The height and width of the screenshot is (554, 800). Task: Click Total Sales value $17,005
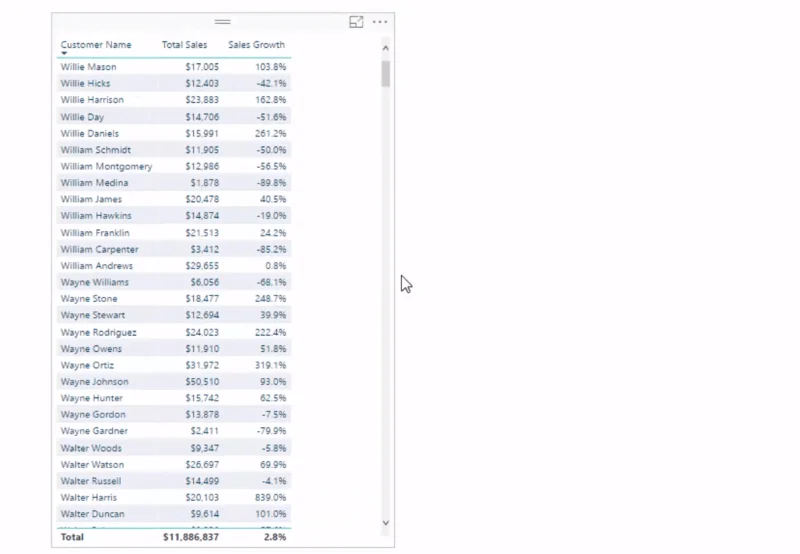coord(202,67)
